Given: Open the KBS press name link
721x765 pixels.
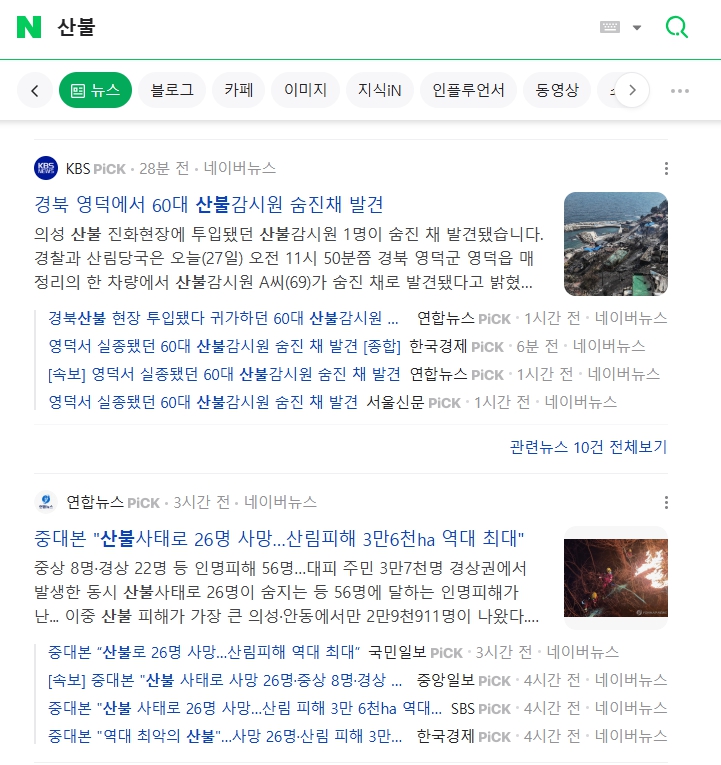Looking at the screenshot, I should click(x=78, y=169).
